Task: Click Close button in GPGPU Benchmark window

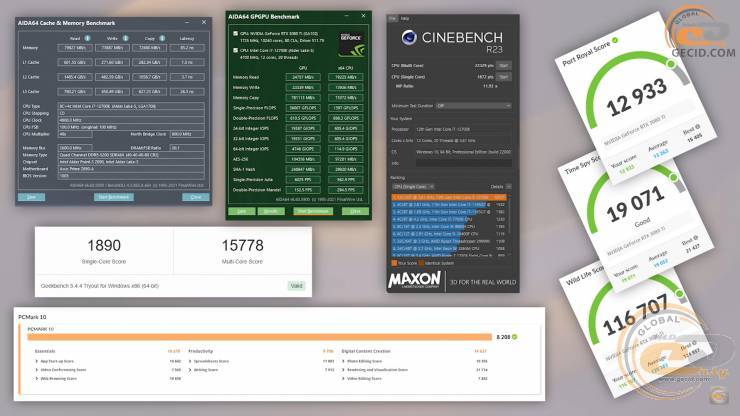Action: [x=355, y=211]
